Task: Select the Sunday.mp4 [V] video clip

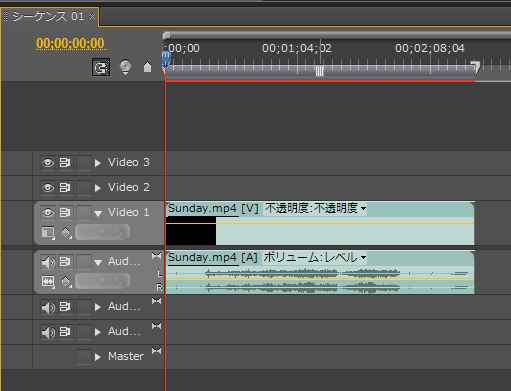Action: (320, 223)
